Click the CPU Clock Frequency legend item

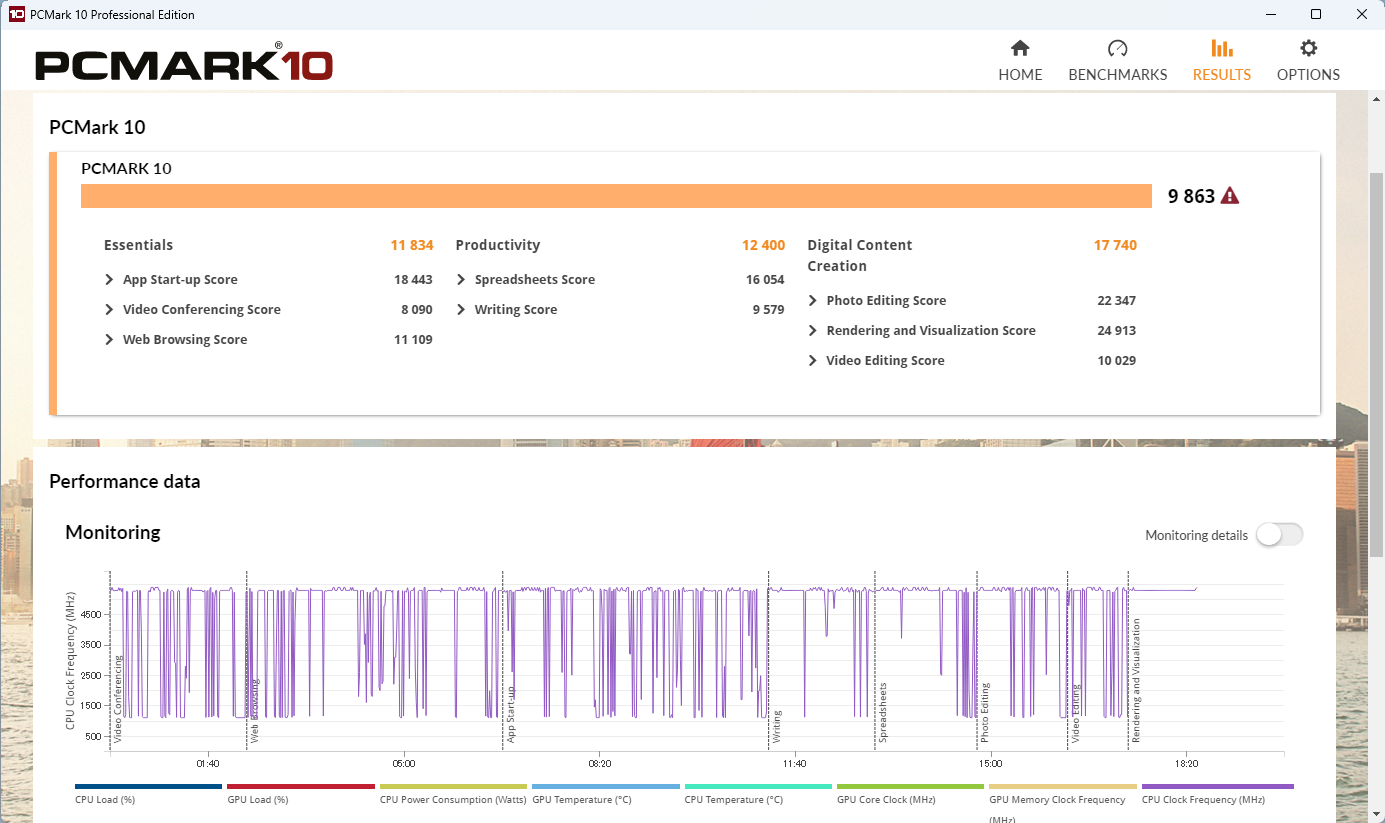[1202, 799]
